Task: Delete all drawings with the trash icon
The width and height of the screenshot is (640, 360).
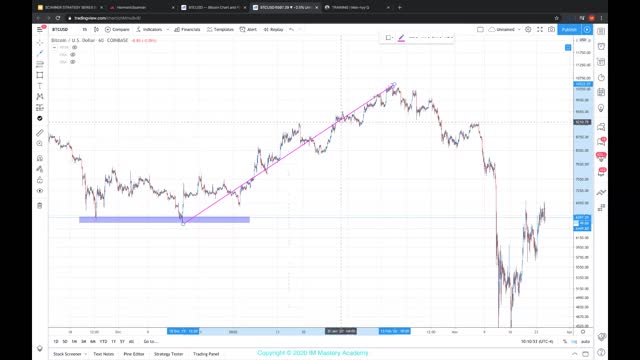Action: pyautogui.click(x=40, y=206)
